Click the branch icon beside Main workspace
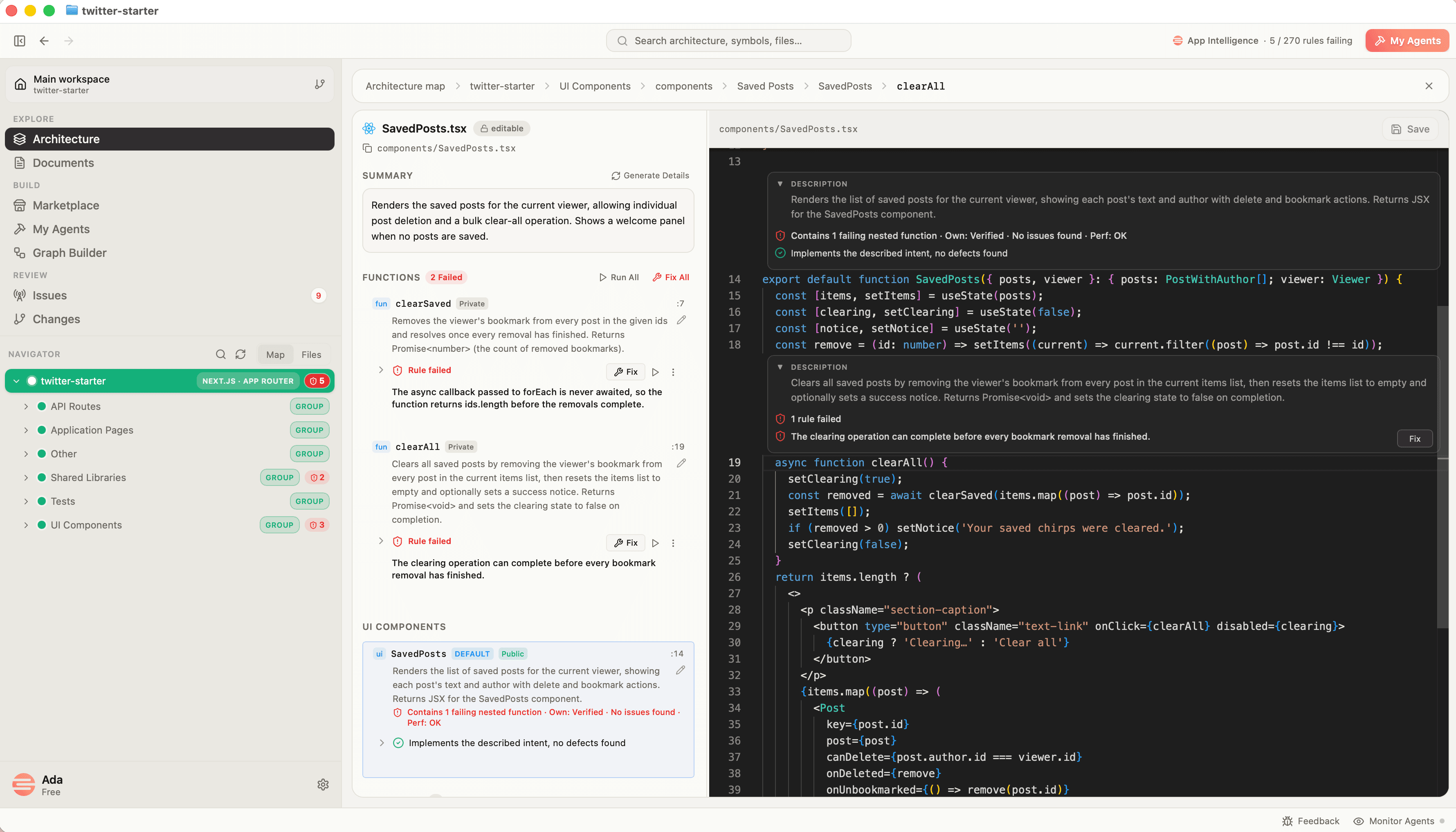The width and height of the screenshot is (1456, 832). (x=320, y=84)
